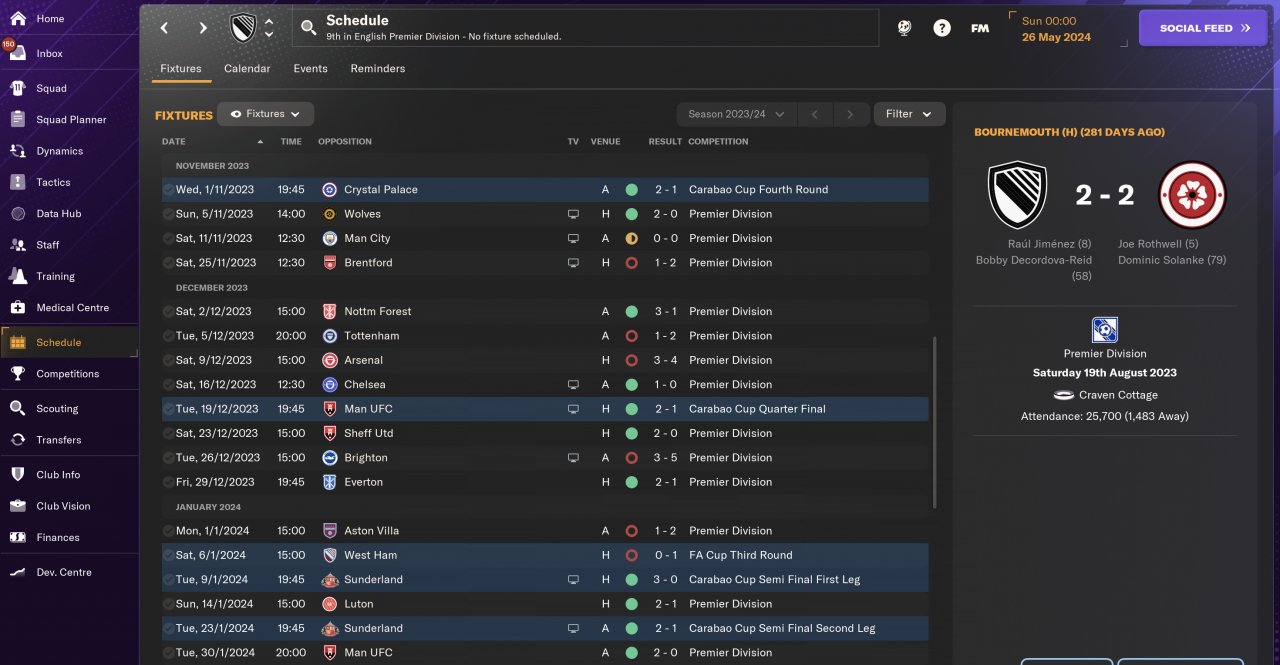This screenshot has width=1280, height=665.
Task: Open the help question mark icon
Action: click(x=942, y=28)
